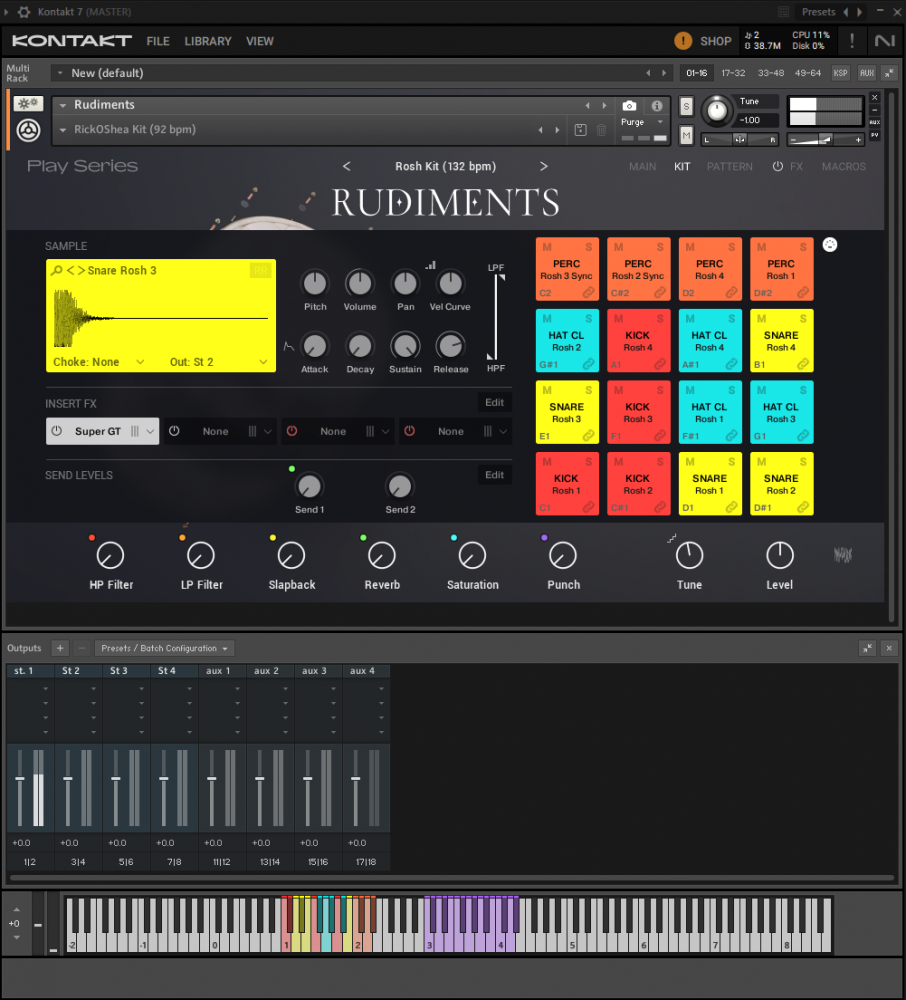Click link icon on KICK Rosh 4 pad

pyautogui.click(x=660, y=364)
